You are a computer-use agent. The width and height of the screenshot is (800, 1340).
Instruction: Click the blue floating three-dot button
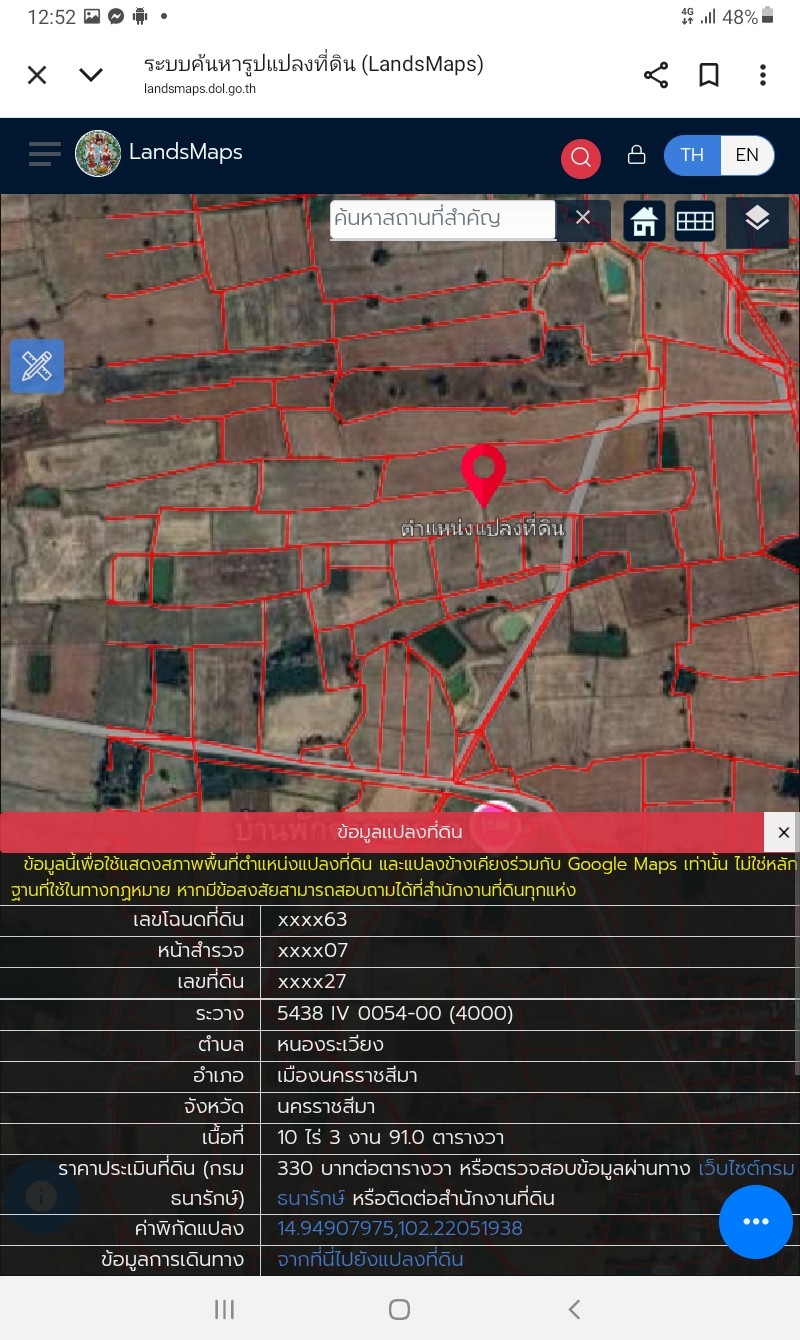[x=756, y=1222]
